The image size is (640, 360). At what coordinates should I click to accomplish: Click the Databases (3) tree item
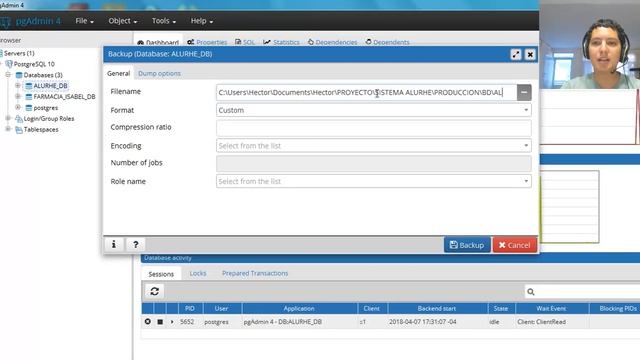tap(43, 75)
